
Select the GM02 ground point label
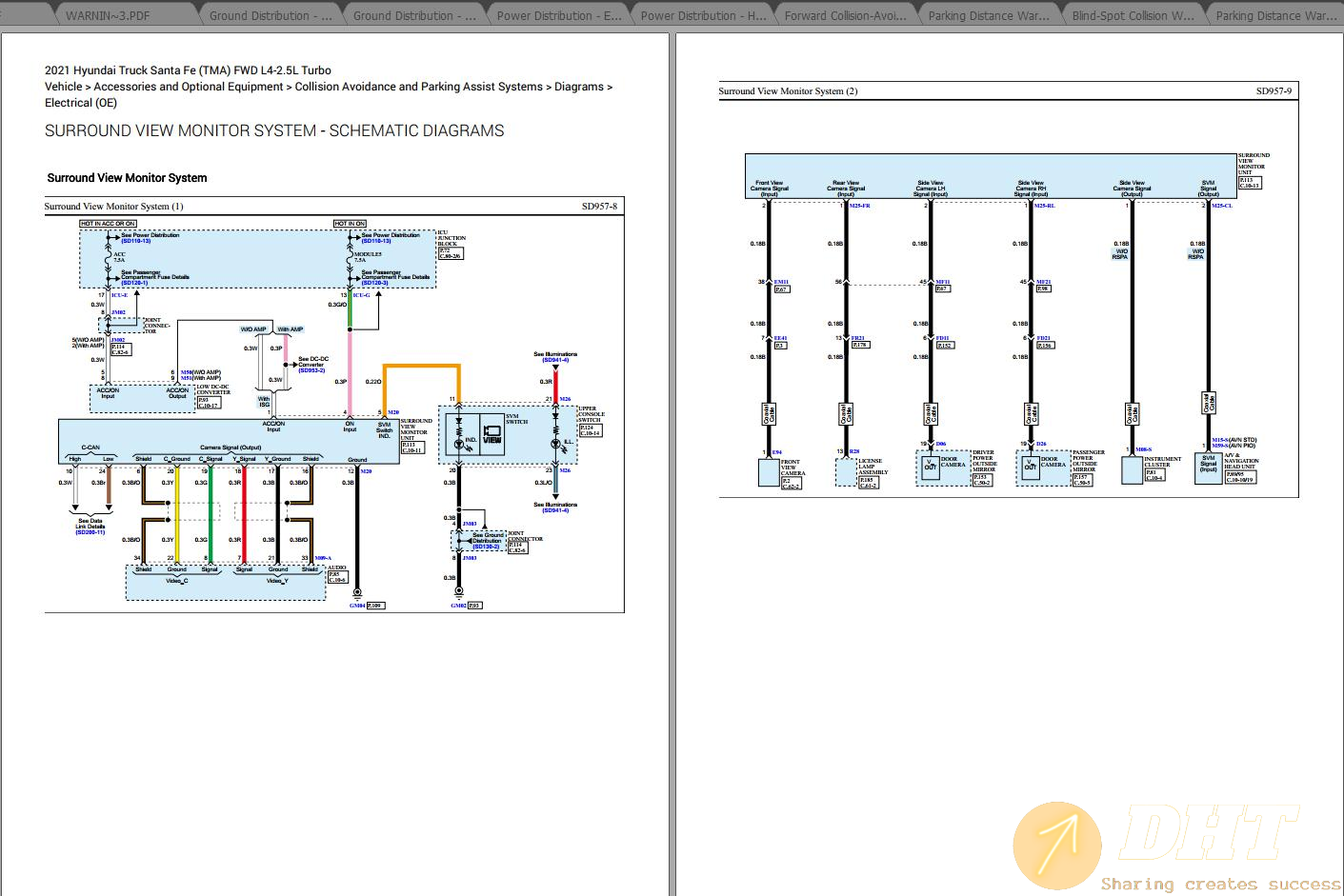pos(459,606)
